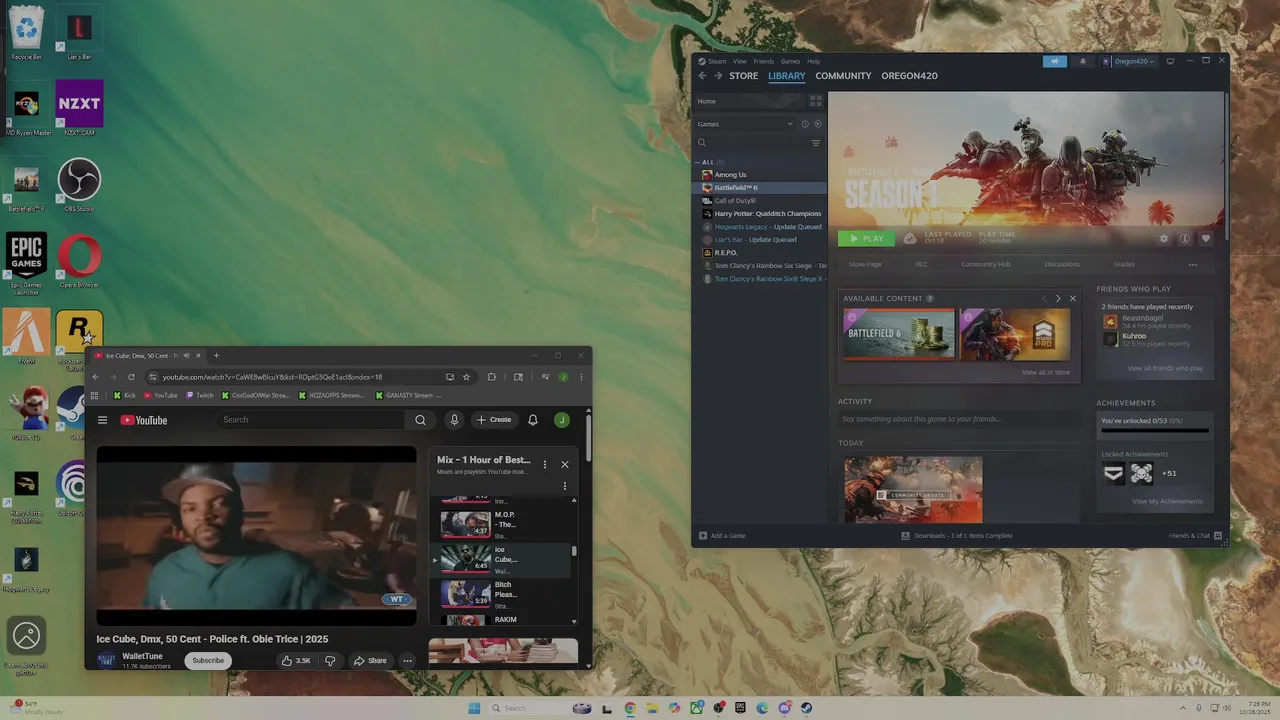Focus the YouTube search field
The image size is (1280, 720).
311,420
